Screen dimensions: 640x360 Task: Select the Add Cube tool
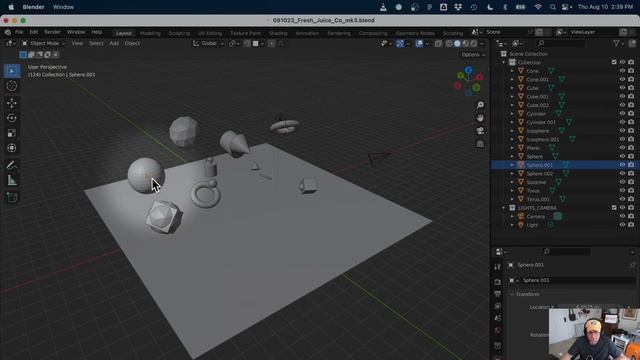pos(12,198)
